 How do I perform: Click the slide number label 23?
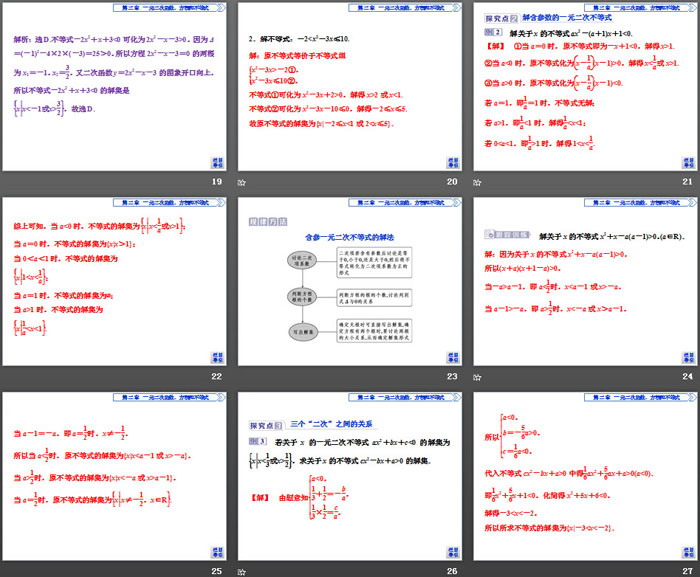coord(452,376)
